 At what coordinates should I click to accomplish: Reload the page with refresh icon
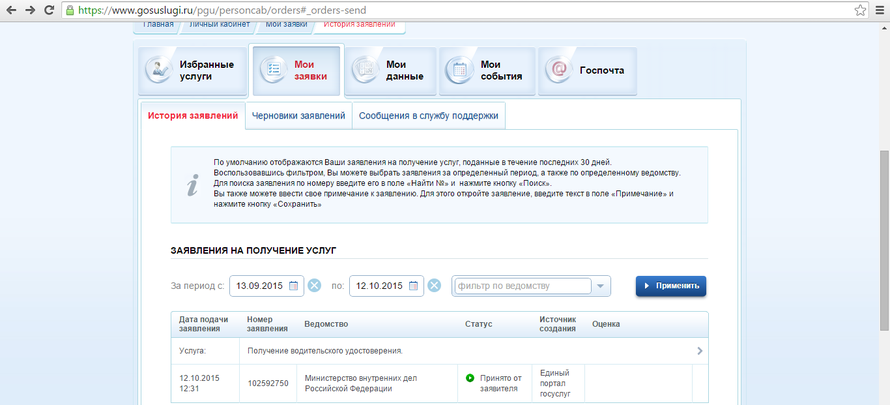pyautogui.click(x=50, y=9)
